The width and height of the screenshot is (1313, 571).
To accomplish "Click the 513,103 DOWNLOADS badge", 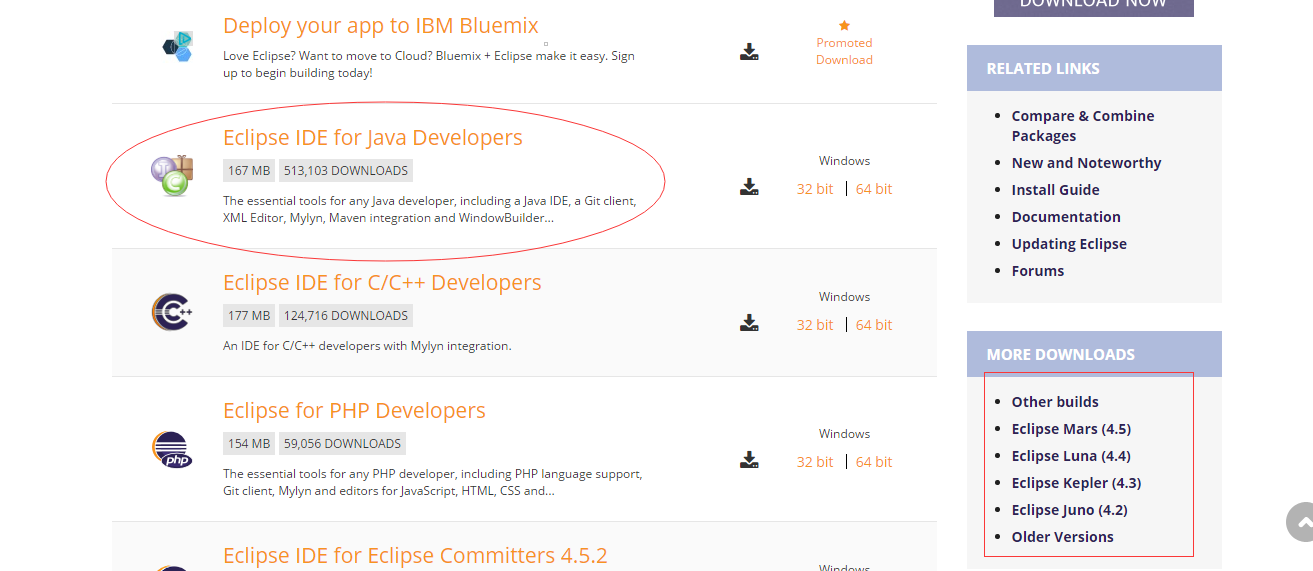I will point(346,170).
